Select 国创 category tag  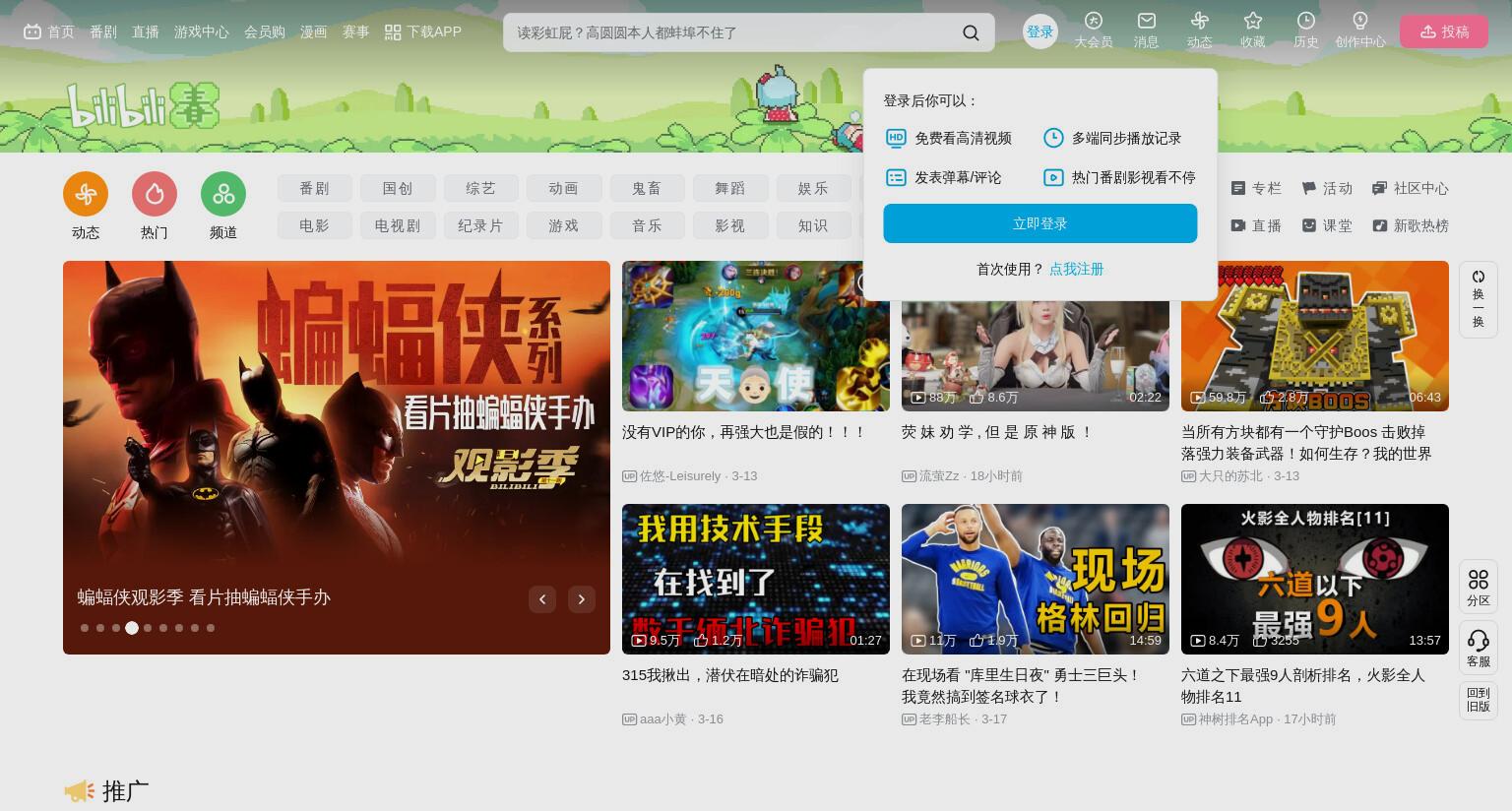point(398,188)
